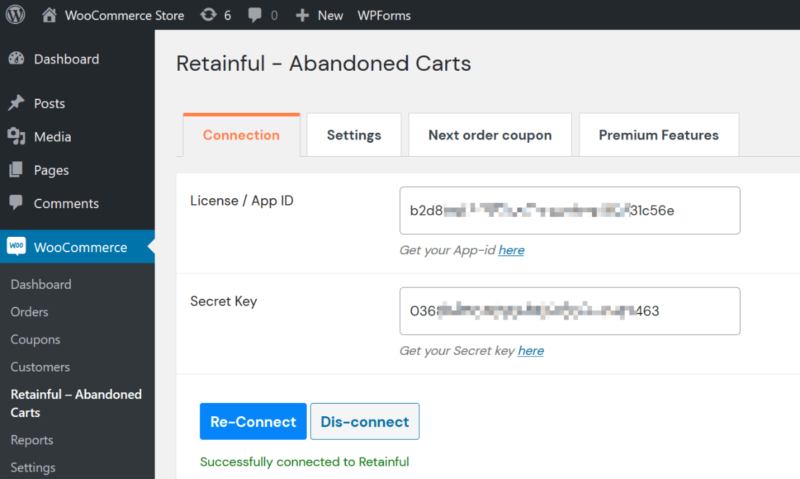This screenshot has height=479, width=800.
Task: Click the 'Secret Key' label
Action: [x=223, y=301]
